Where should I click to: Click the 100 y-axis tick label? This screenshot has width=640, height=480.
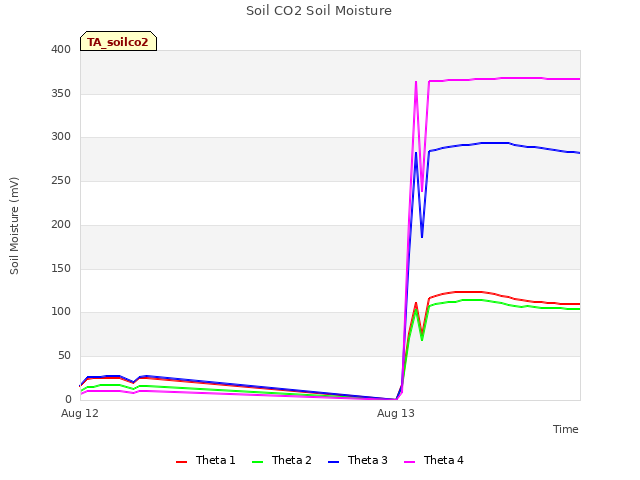coord(61,312)
